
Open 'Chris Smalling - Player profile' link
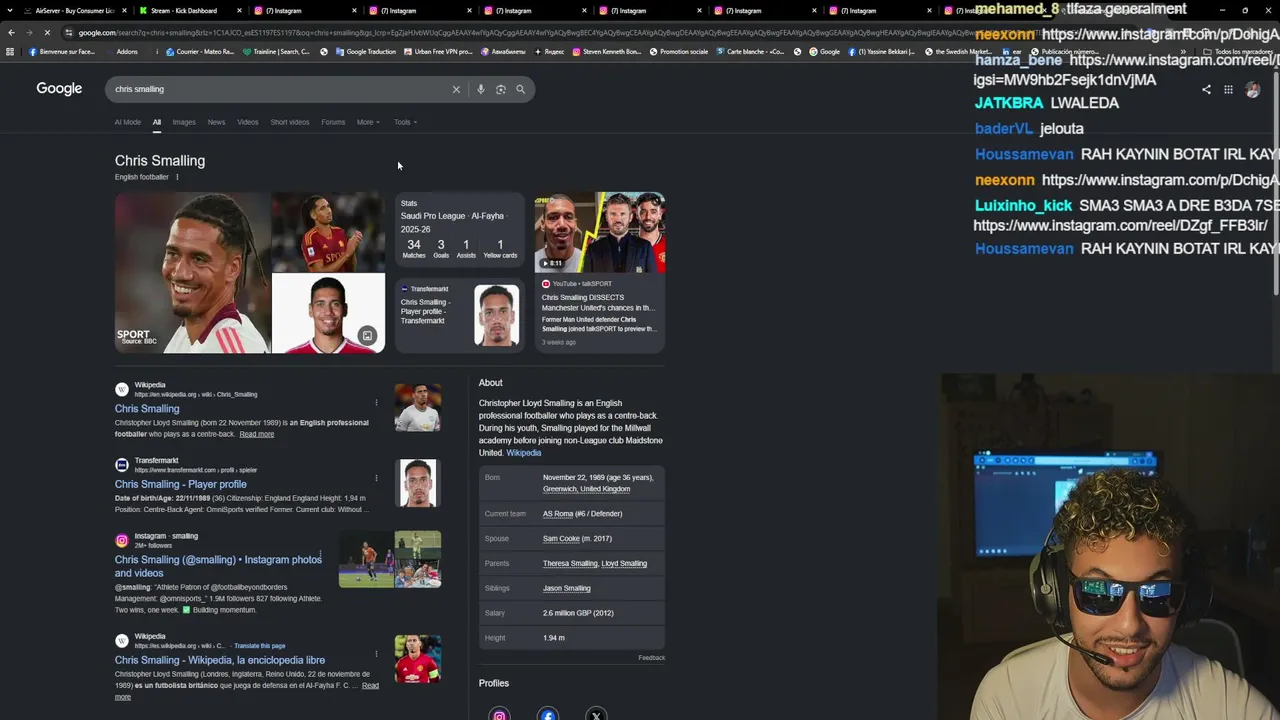tap(181, 484)
